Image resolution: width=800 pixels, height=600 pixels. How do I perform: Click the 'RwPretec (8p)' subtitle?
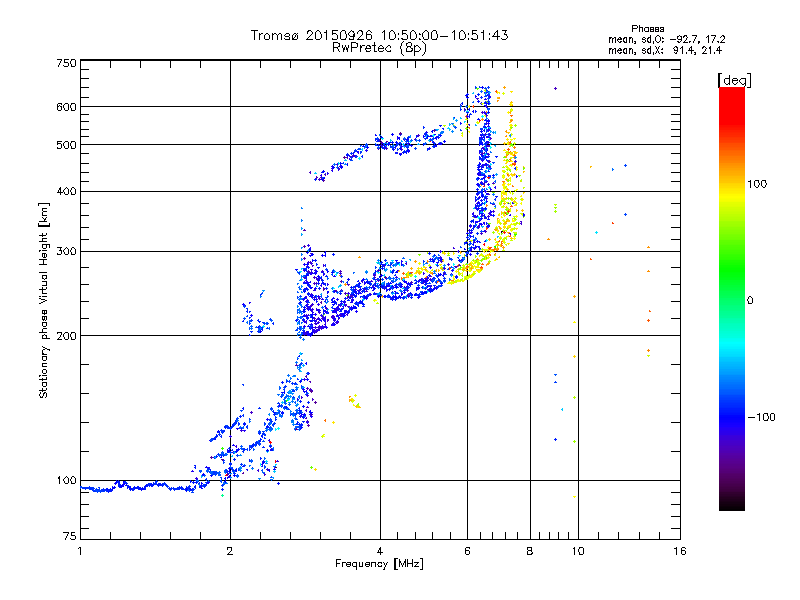click(x=379, y=48)
